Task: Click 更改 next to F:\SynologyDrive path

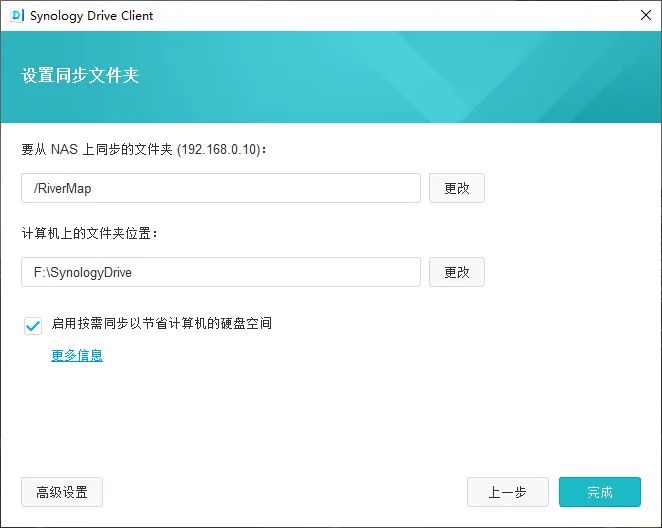Action: [x=457, y=272]
